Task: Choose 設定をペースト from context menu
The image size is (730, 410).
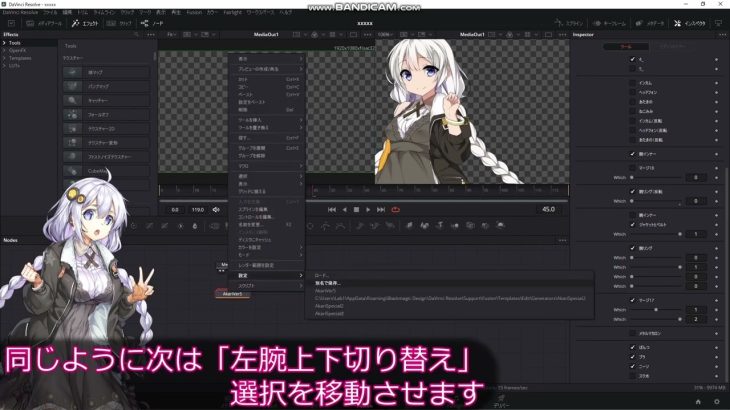Action: pos(269,102)
